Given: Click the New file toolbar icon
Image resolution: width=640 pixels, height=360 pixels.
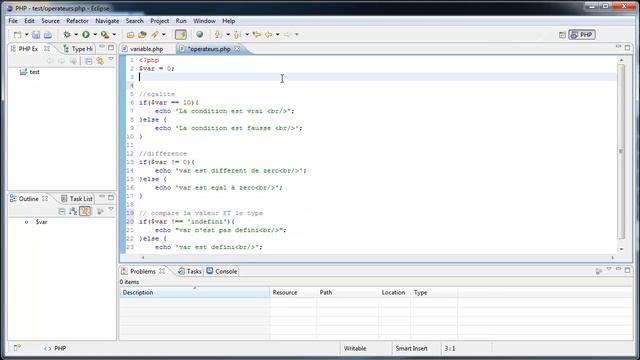Looking at the screenshot, I should click(x=18, y=35).
